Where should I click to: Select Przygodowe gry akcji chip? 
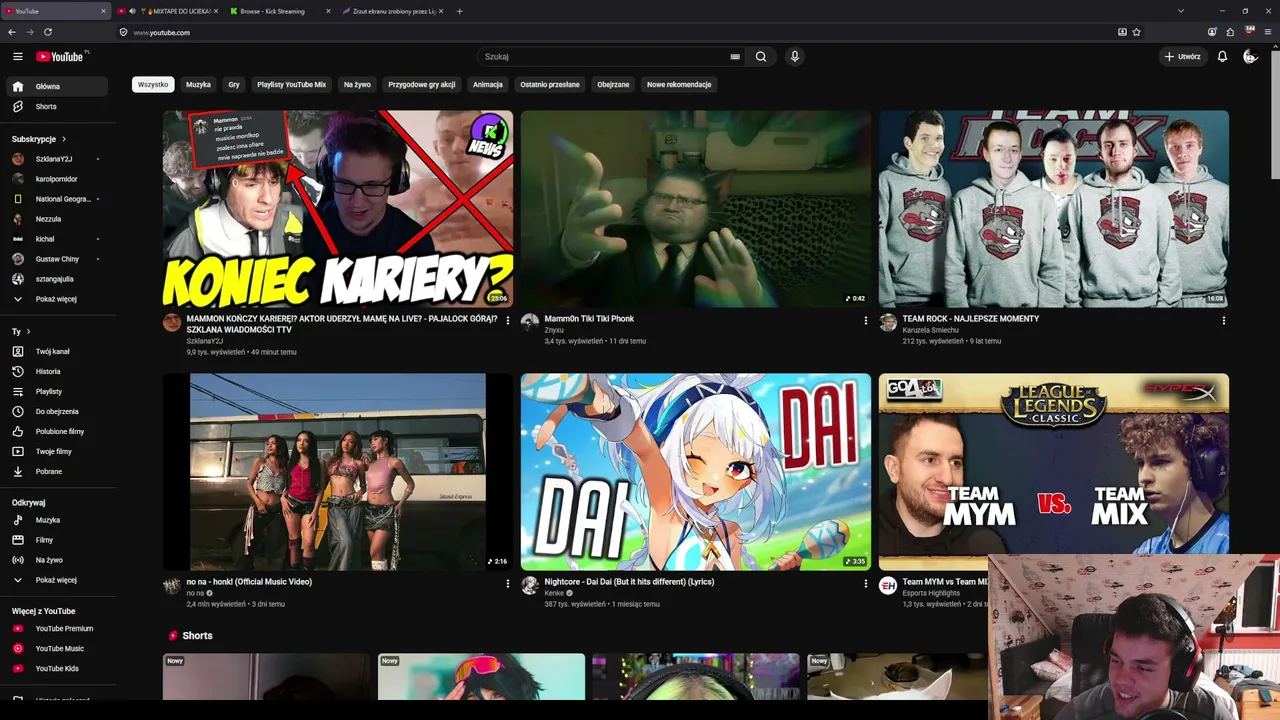coord(421,85)
